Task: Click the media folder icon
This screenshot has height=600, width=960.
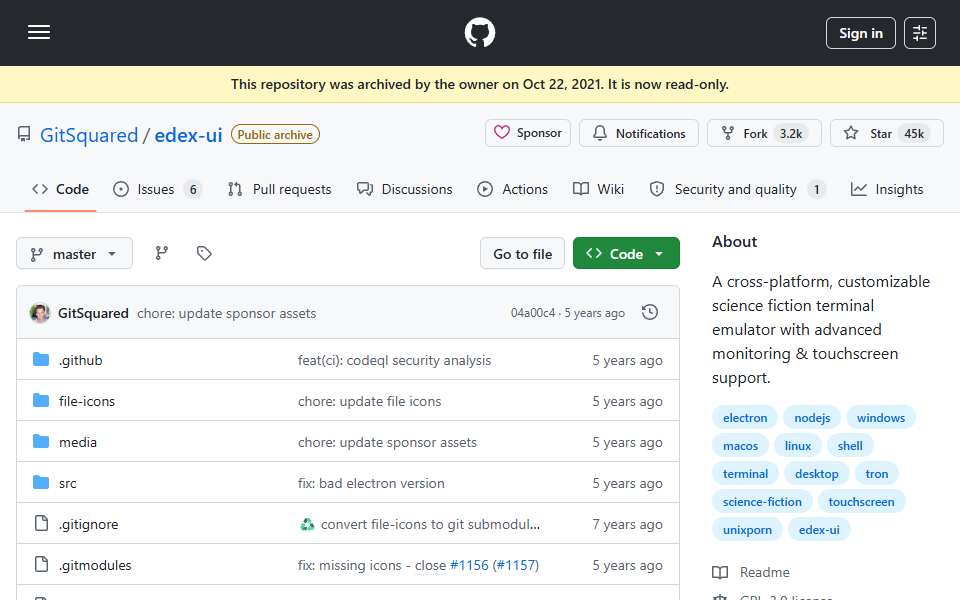Action: click(41, 441)
